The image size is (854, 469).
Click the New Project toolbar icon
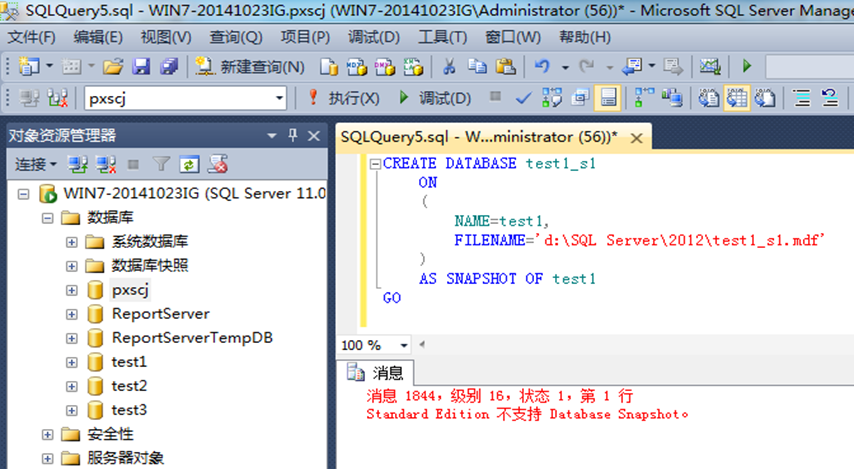(28, 66)
